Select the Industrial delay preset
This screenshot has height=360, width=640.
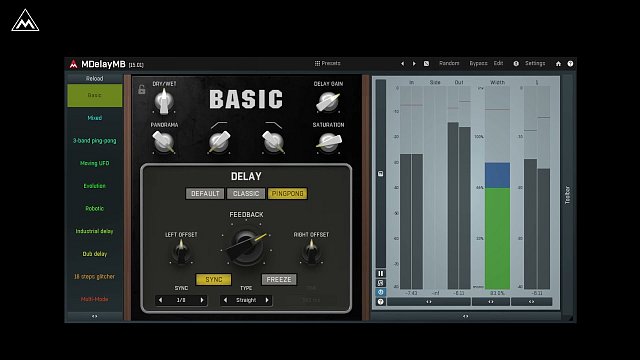95,231
